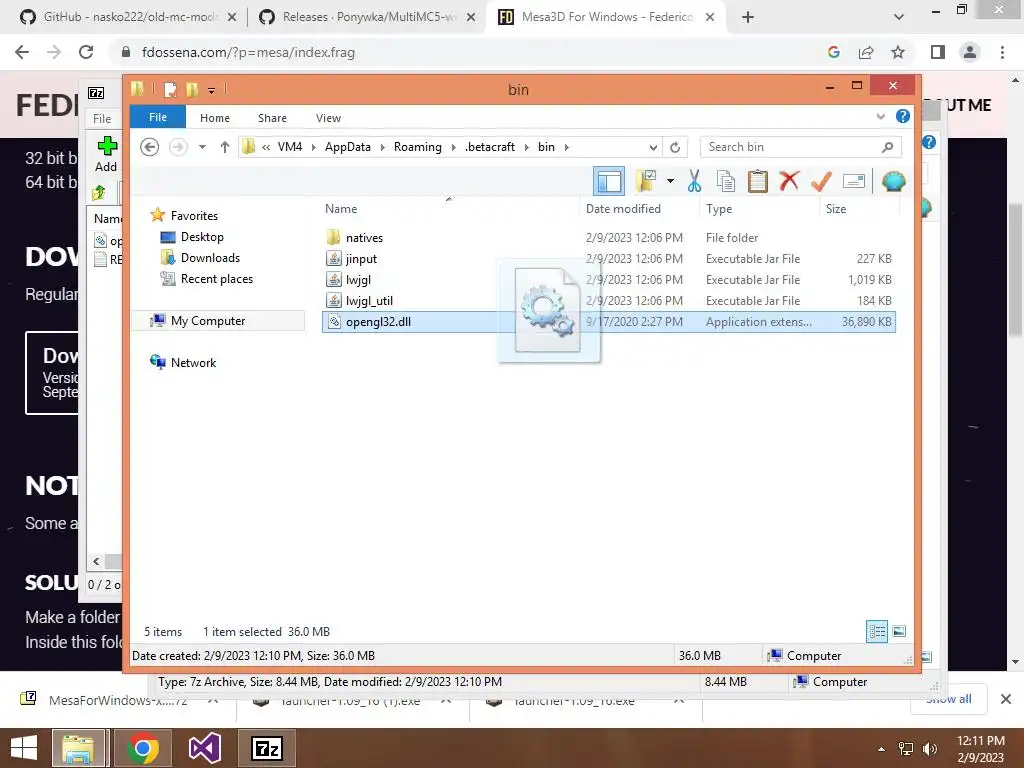Select the natives folder
Screen dimensions: 1024x768
coord(364,238)
